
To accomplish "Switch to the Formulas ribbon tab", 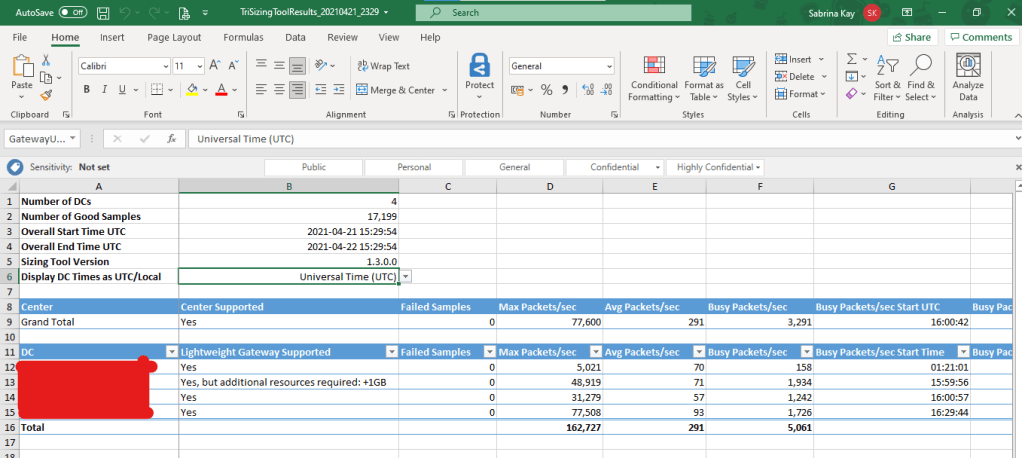I will tap(243, 37).
